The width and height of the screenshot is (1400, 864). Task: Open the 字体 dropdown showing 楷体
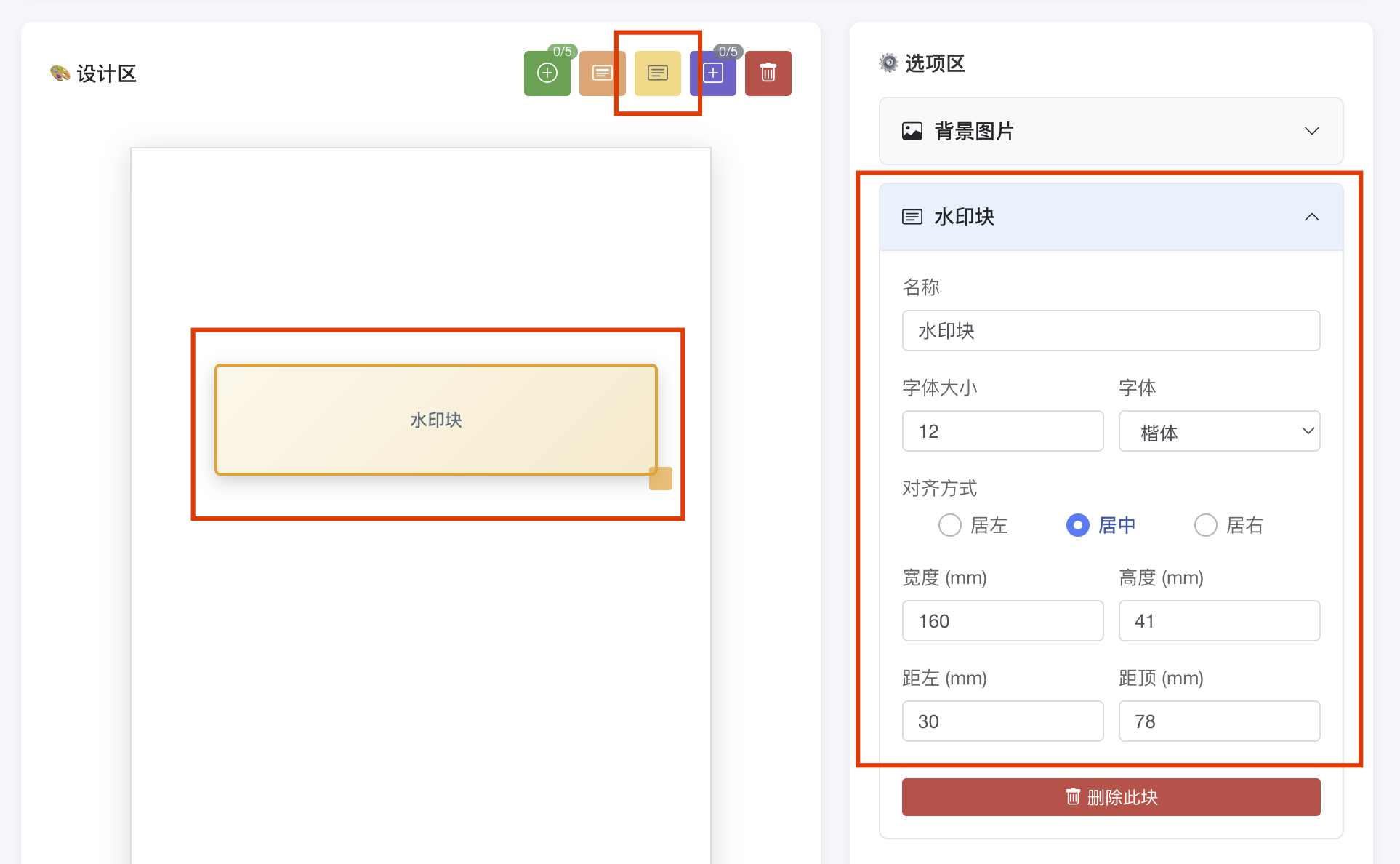click(1219, 431)
